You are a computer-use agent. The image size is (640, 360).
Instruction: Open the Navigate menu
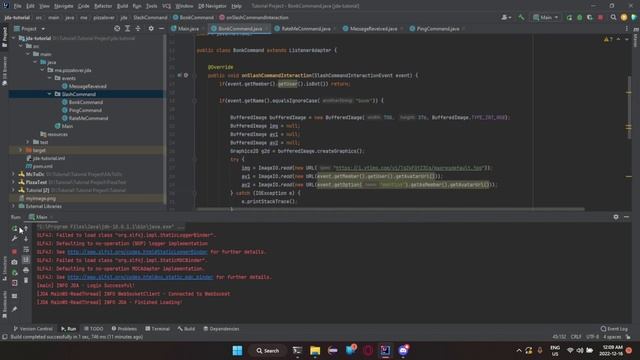pyautogui.click(x=64, y=6)
